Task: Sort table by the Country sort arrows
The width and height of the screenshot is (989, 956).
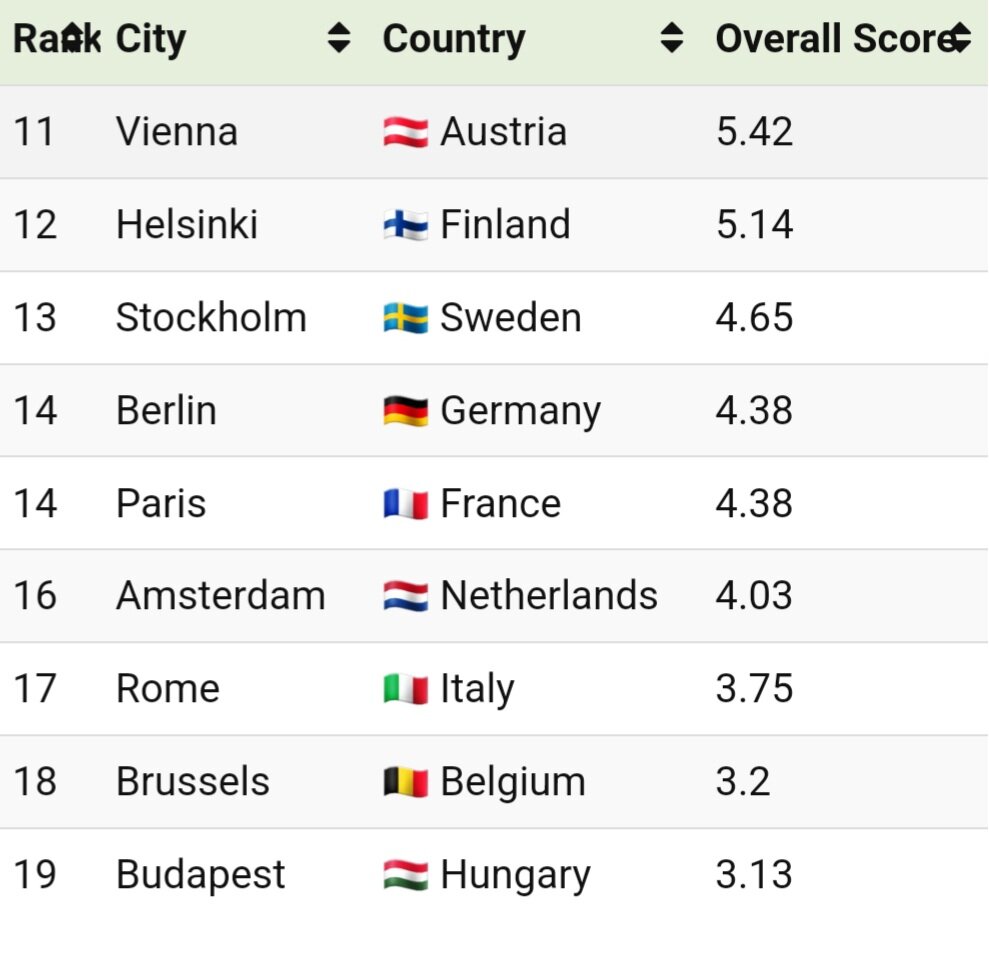Action: click(x=673, y=39)
